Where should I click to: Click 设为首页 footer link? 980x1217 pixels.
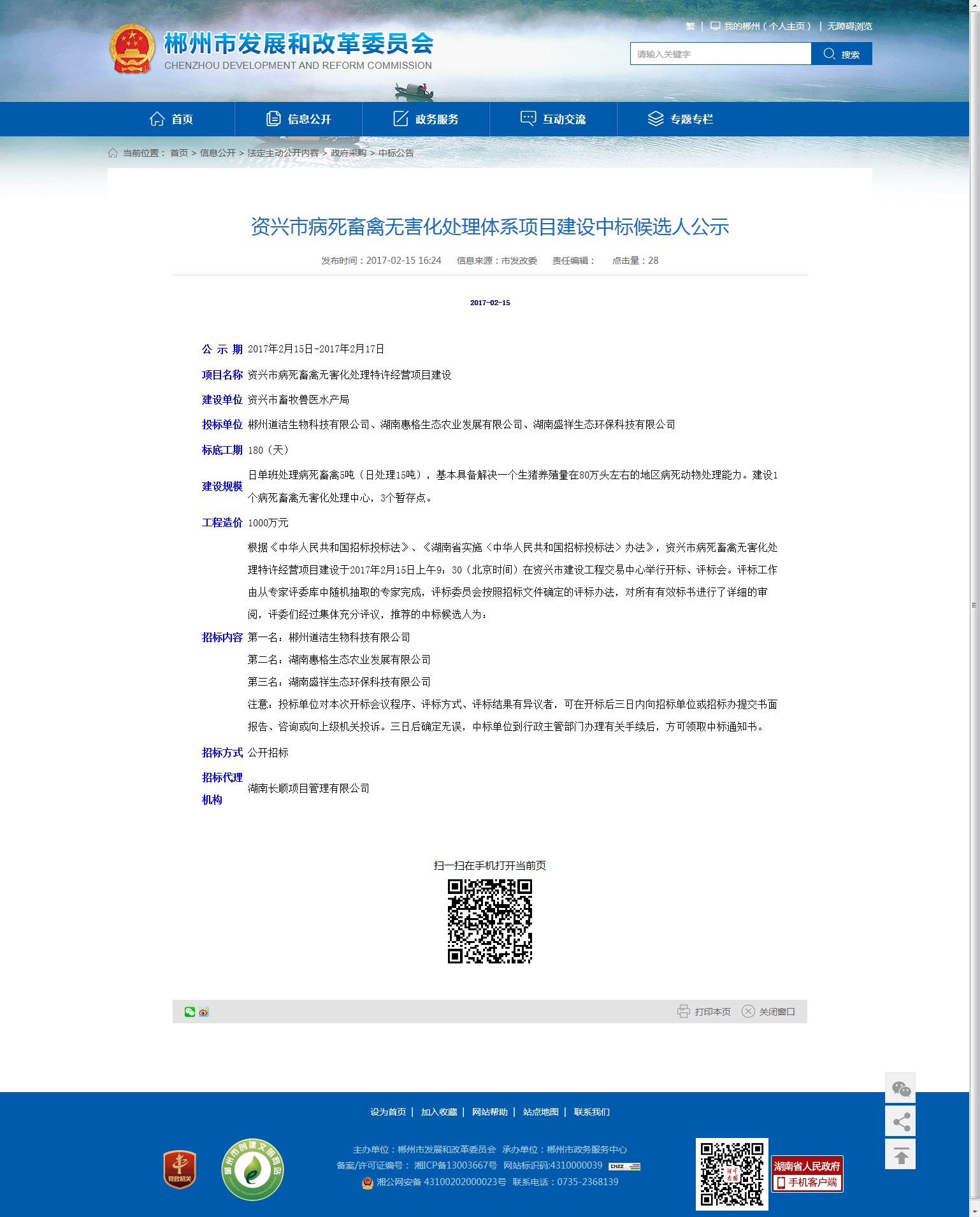[388, 1112]
